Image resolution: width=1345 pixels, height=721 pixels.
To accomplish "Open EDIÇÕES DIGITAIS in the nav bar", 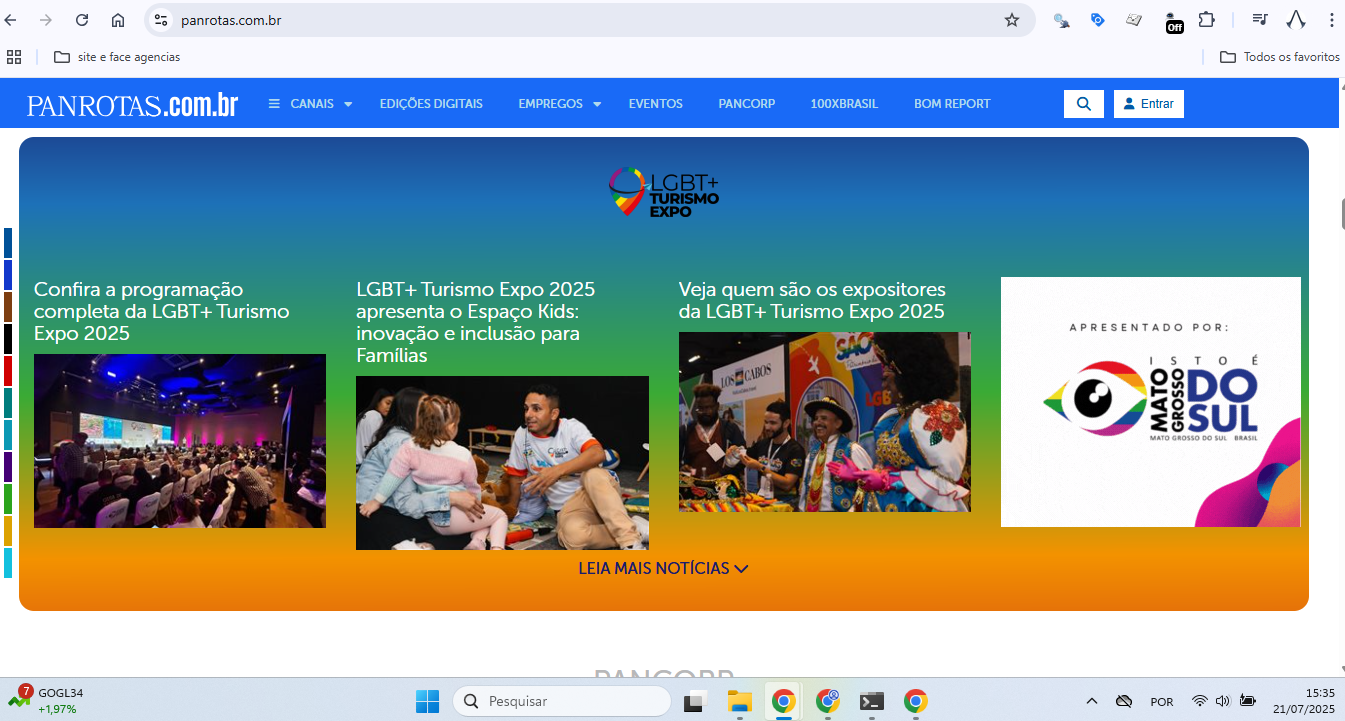I will (x=431, y=104).
